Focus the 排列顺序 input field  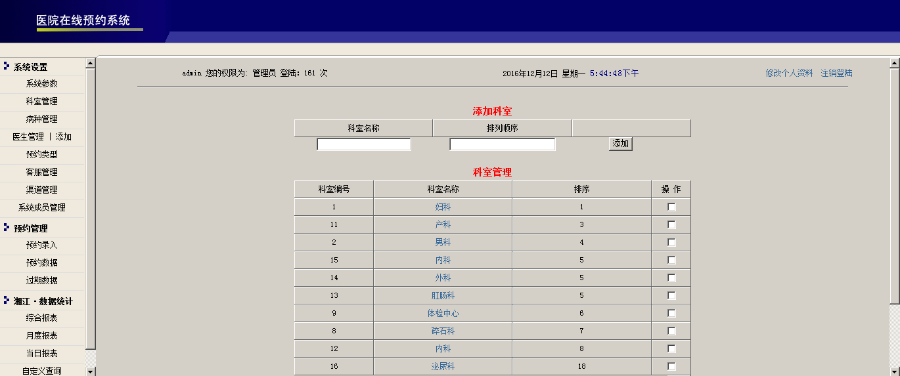pyautogui.click(x=502, y=144)
